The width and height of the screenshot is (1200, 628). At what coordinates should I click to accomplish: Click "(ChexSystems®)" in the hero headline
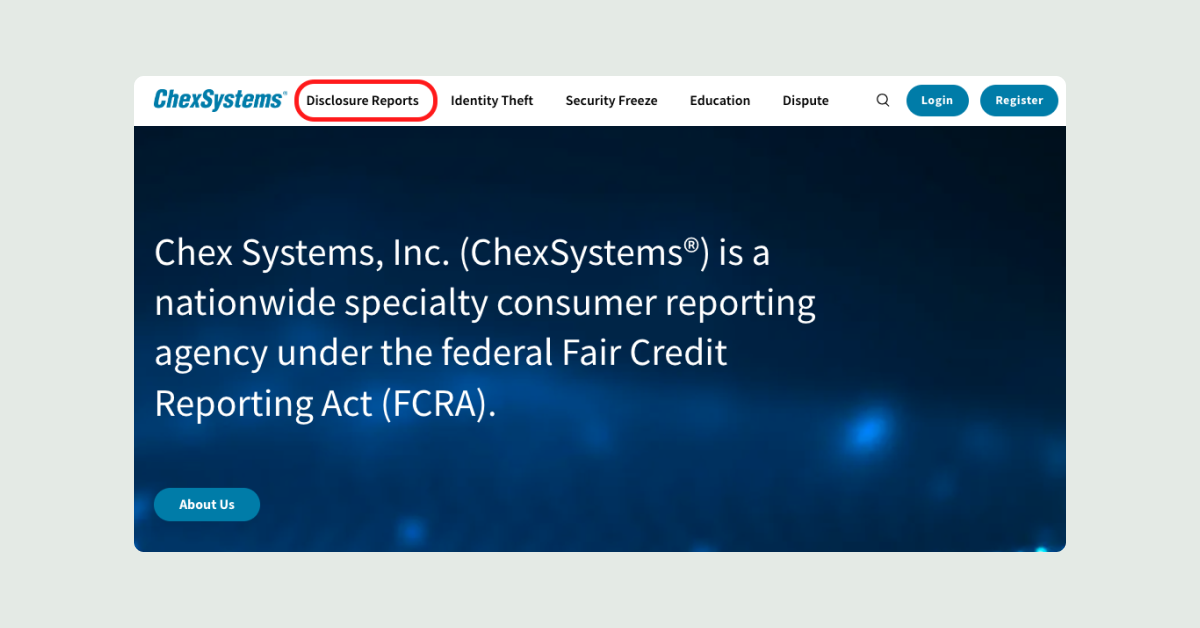click(x=584, y=254)
